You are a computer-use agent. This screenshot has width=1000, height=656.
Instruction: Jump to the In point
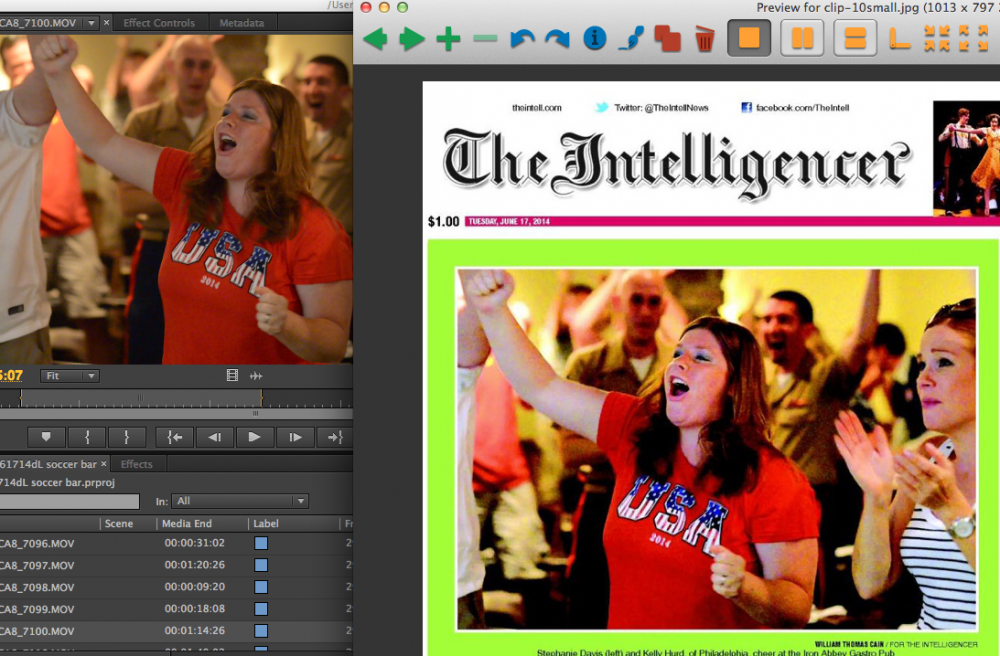pos(174,437)
